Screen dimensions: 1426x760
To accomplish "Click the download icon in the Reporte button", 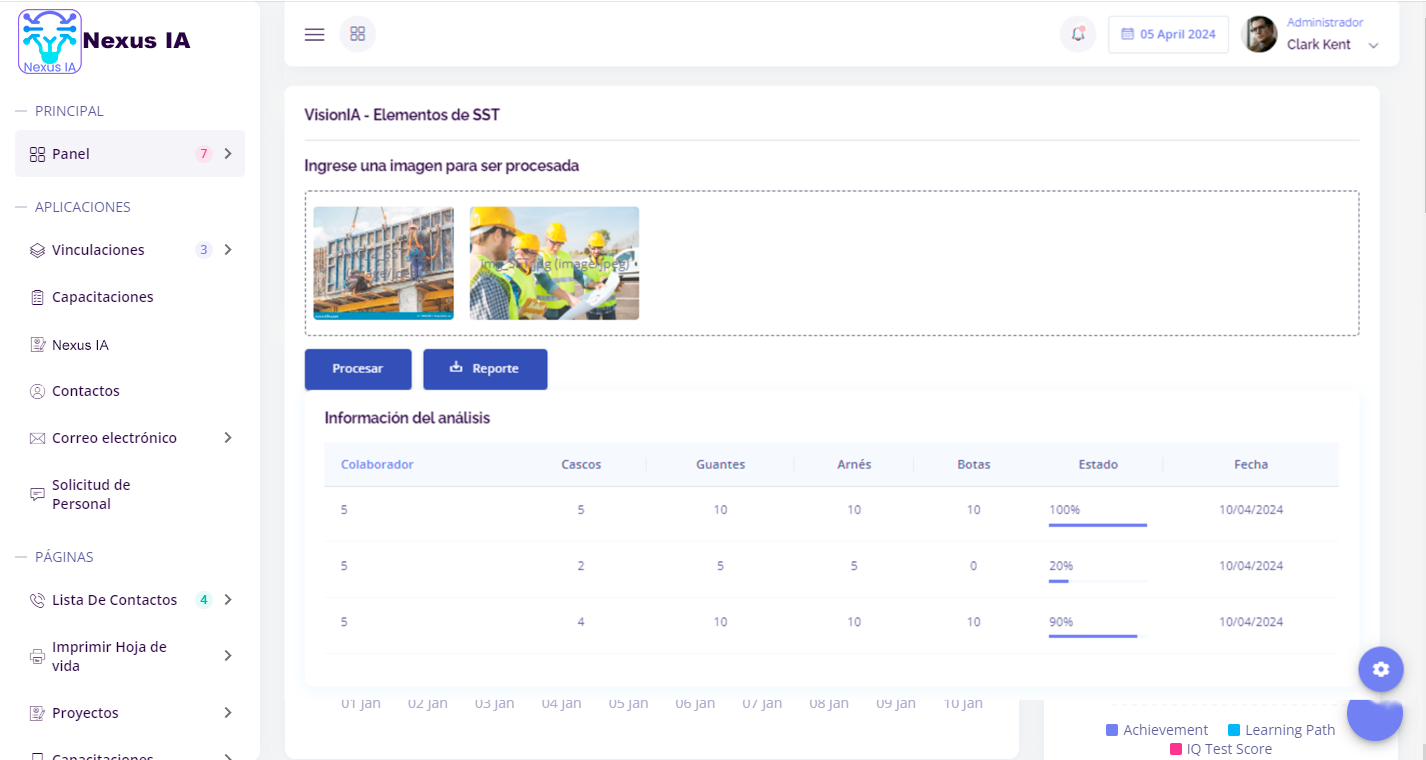I will [x=456, y=367].
